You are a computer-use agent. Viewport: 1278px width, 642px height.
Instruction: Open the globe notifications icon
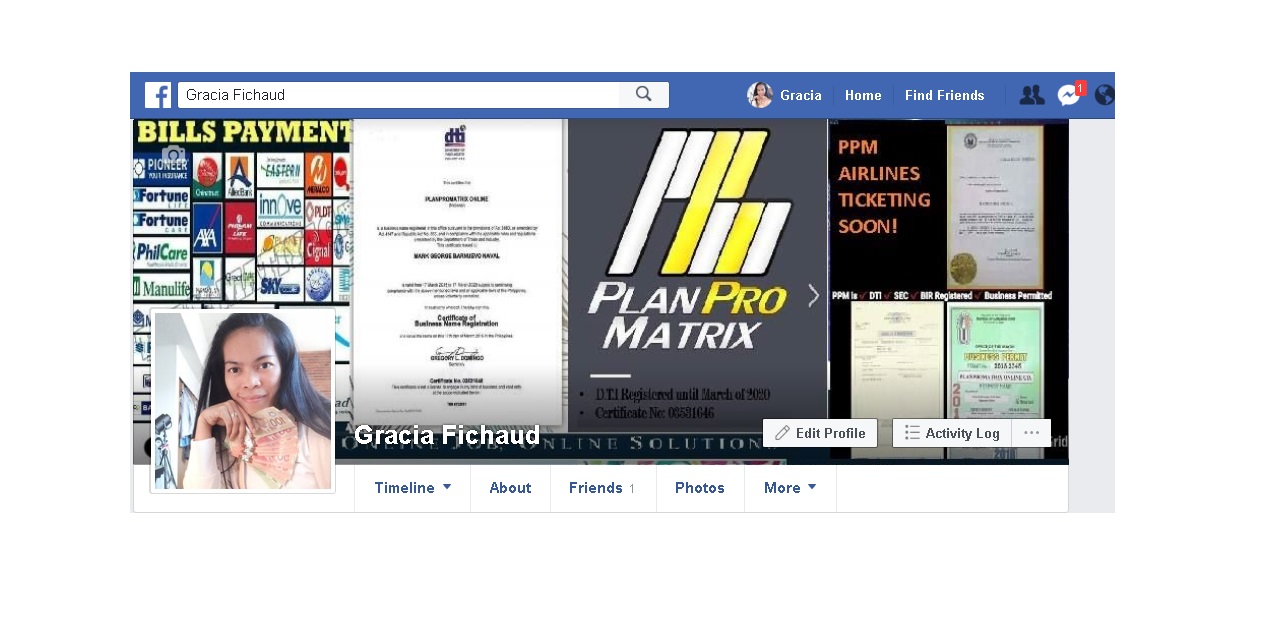[1104, 96]
